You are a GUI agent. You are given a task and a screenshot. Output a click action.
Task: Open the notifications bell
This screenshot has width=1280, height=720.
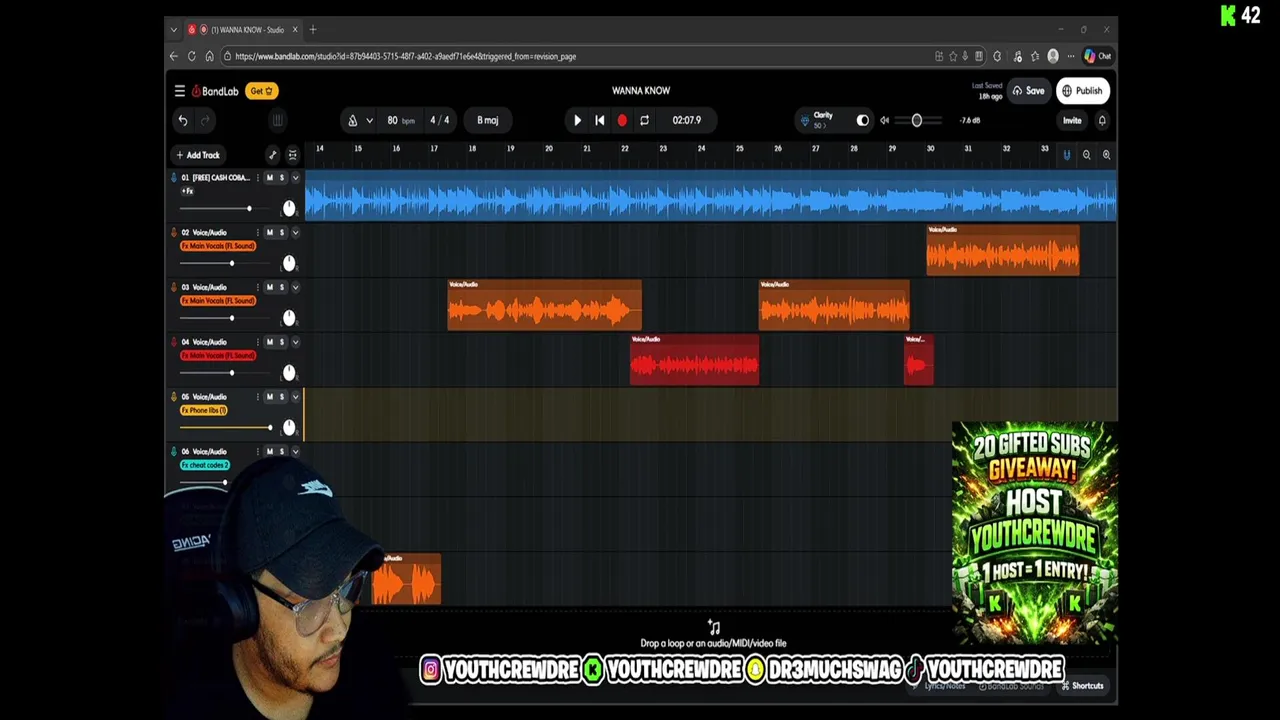pos(1102,120)
